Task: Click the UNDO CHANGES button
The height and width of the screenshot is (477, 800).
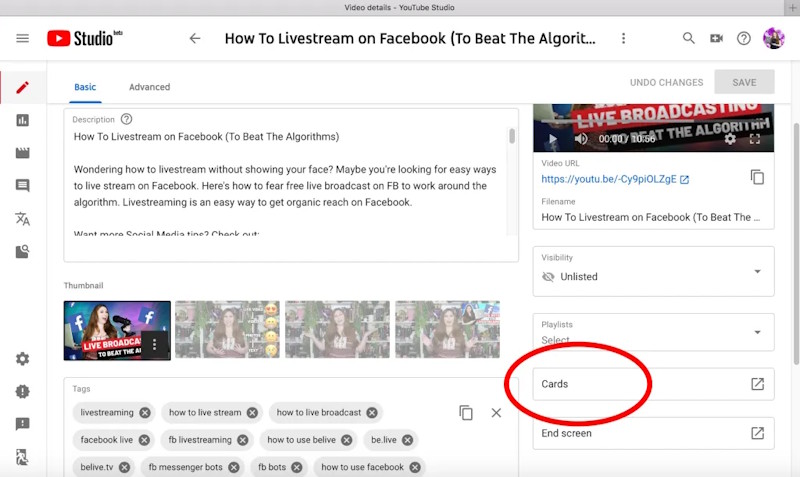Action: point(666,82)
